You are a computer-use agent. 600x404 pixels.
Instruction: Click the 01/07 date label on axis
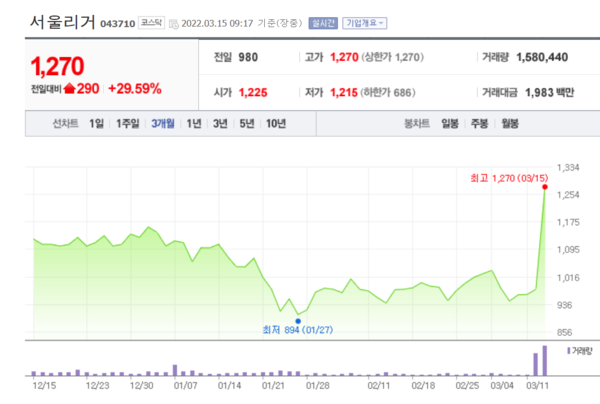[185, 386]
